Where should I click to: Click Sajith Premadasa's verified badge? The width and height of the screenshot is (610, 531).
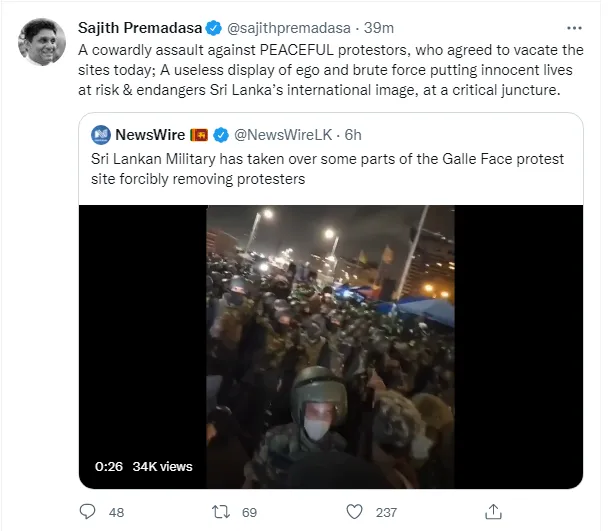(214, 28)
